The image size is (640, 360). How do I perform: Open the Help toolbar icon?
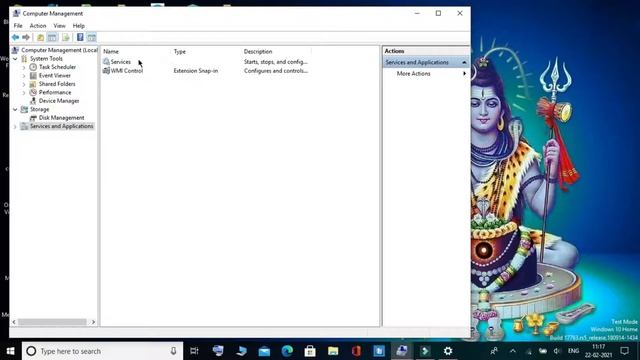[x=80, y=38]
